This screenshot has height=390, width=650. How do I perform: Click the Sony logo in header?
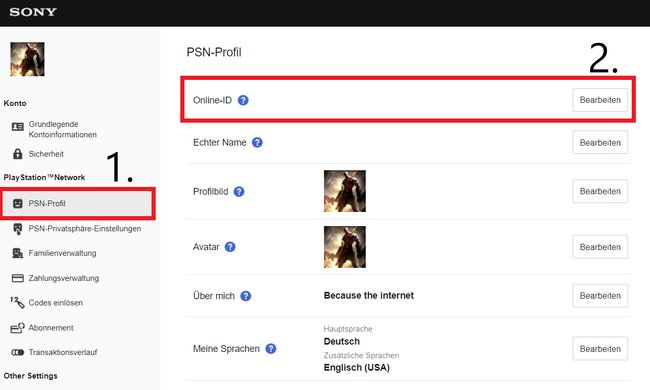coord(33,12)
